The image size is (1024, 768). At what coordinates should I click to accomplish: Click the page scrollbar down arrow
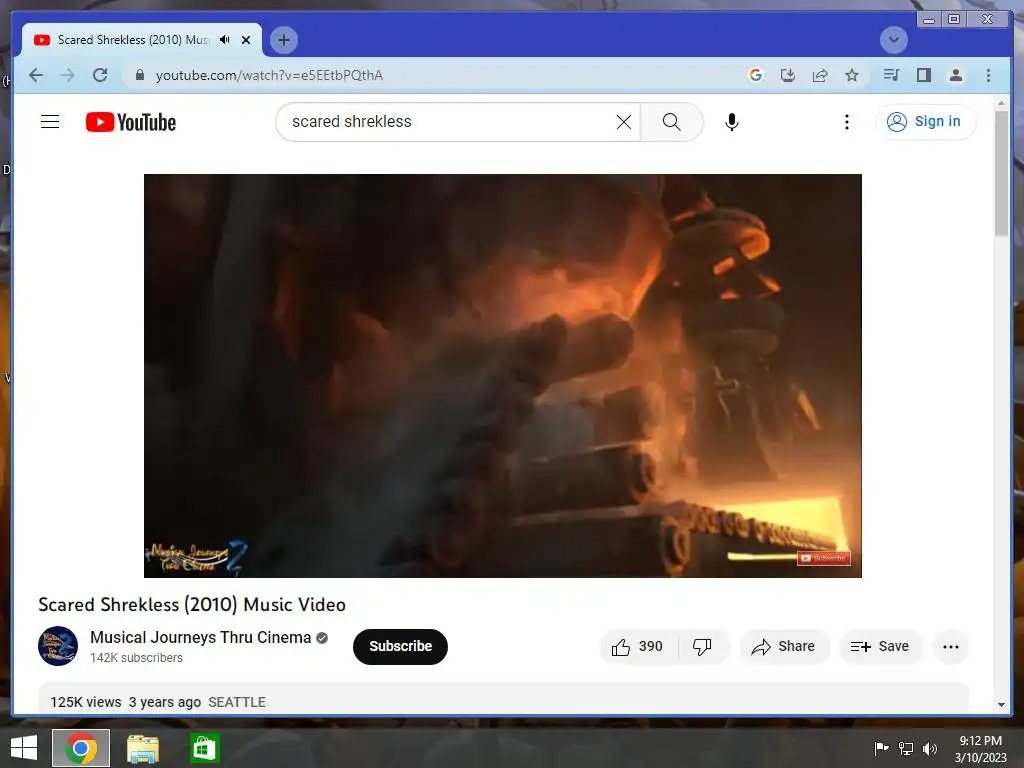coord(1001,705)
